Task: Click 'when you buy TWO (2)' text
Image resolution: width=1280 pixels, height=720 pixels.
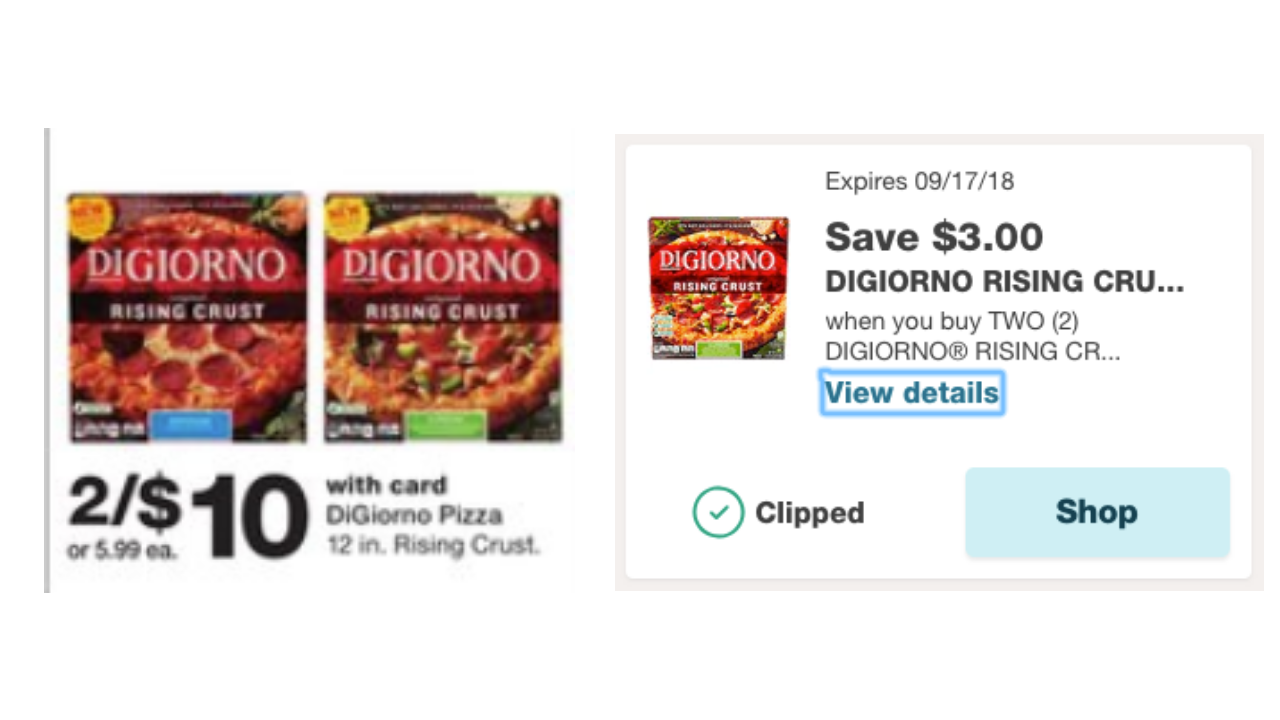Action: [951, 322]
